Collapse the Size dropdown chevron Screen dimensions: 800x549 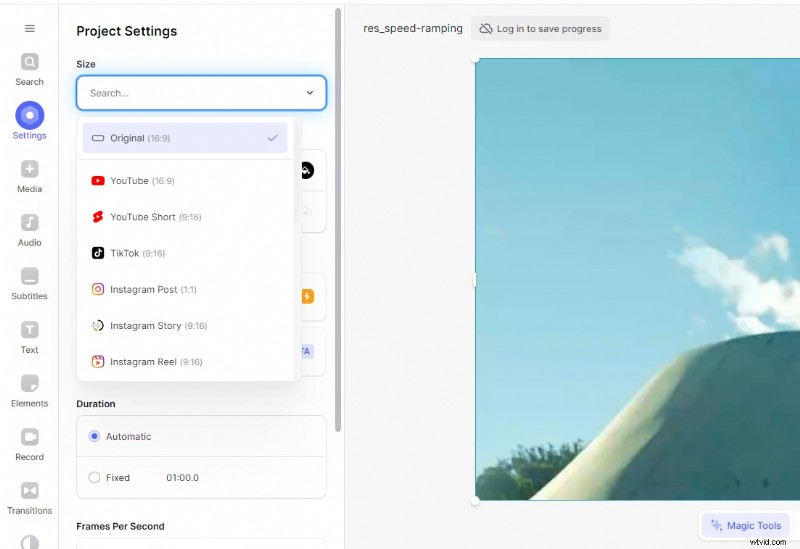(310, 93)
